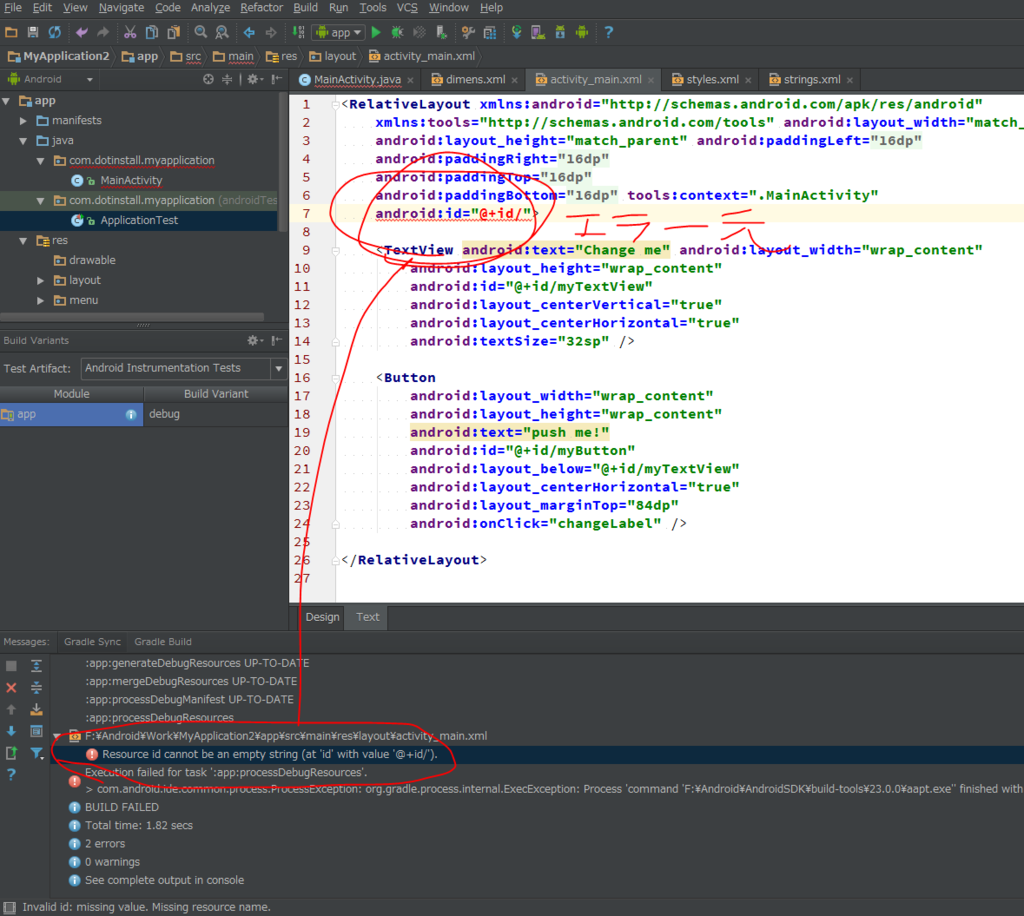This screenshot has height=916, width=1024.
Task: Click the Back navigation arrow
Action: coord(249,32)
